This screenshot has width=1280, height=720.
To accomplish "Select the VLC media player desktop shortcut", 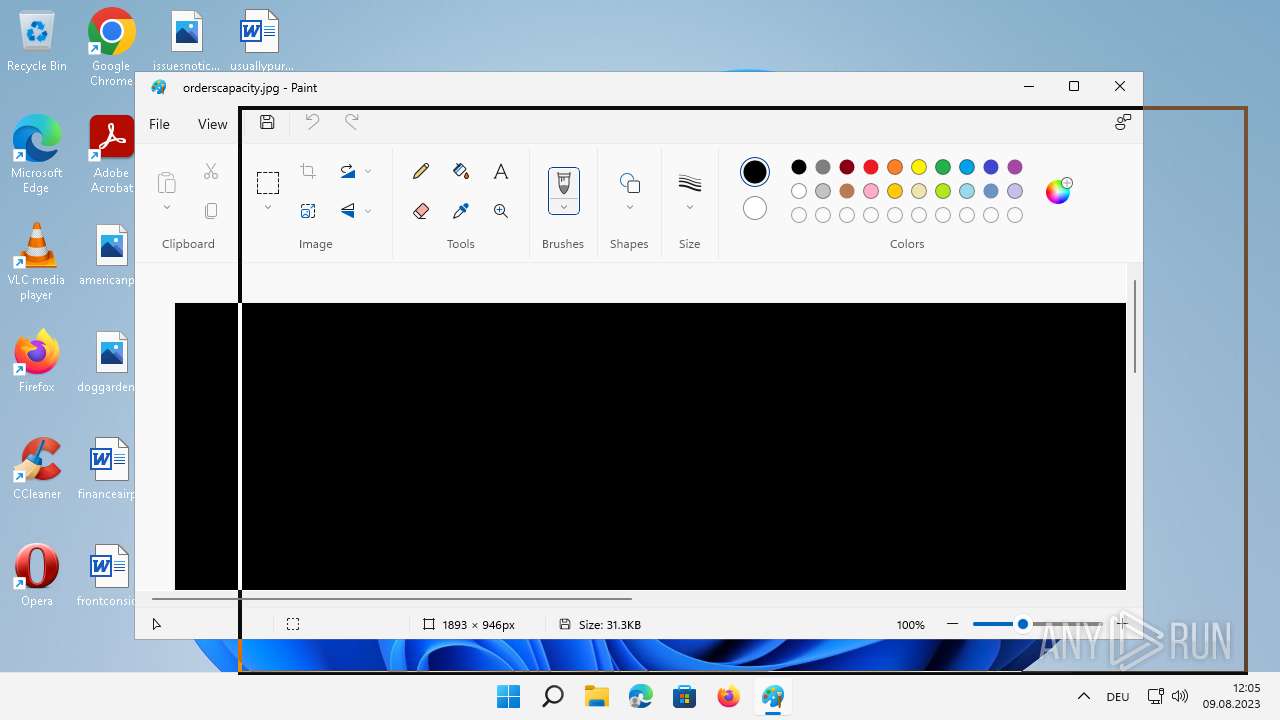I will pos(37,262).
